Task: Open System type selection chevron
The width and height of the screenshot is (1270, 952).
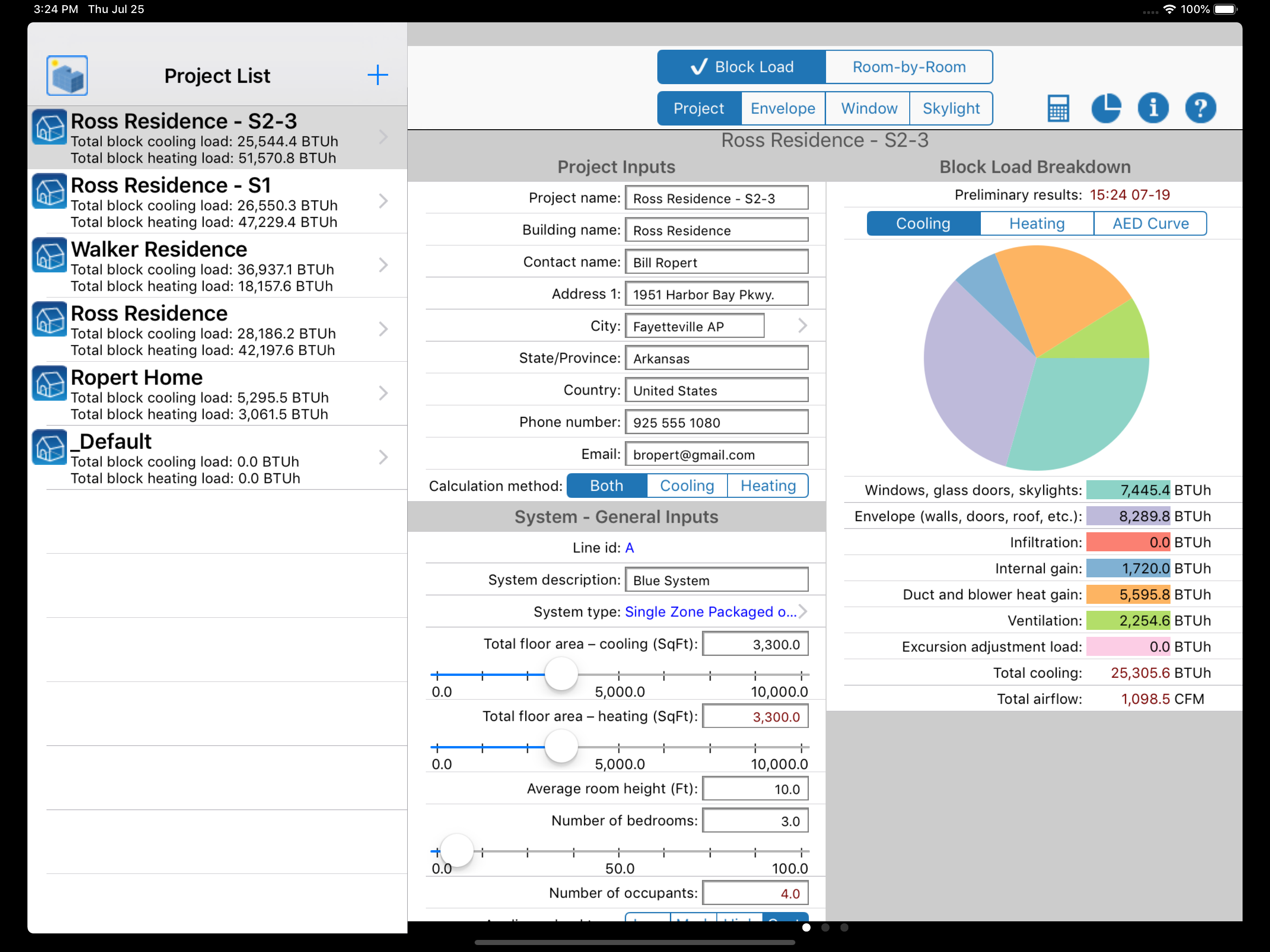Action: coord(803,612)
